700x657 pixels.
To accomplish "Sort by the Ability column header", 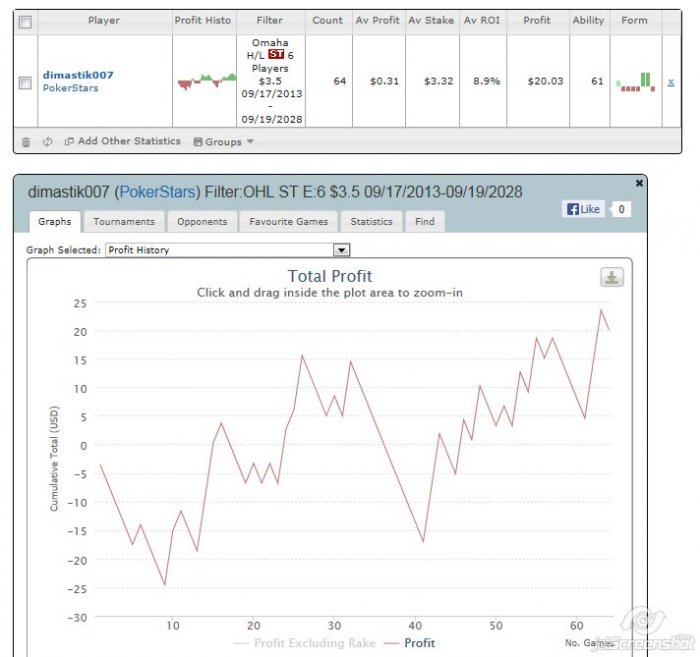I will 588,21.
